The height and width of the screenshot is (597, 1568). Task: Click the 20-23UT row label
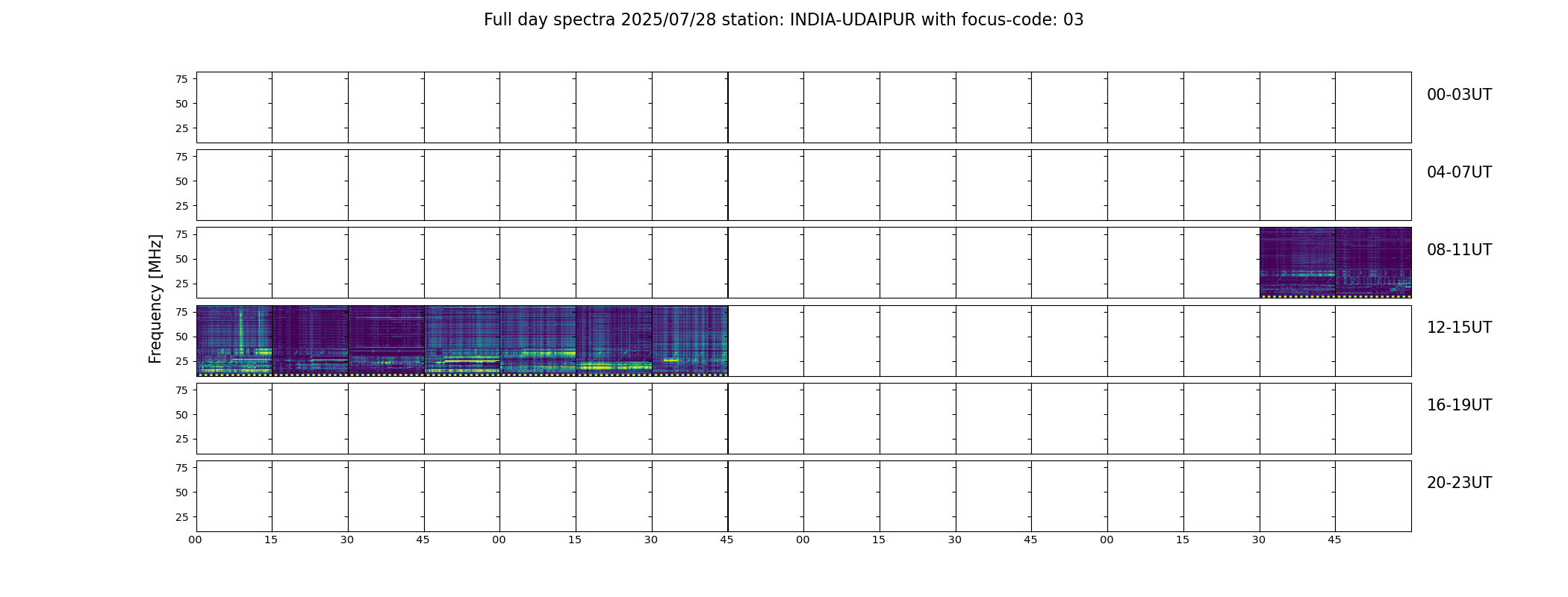pos(1459,483)
